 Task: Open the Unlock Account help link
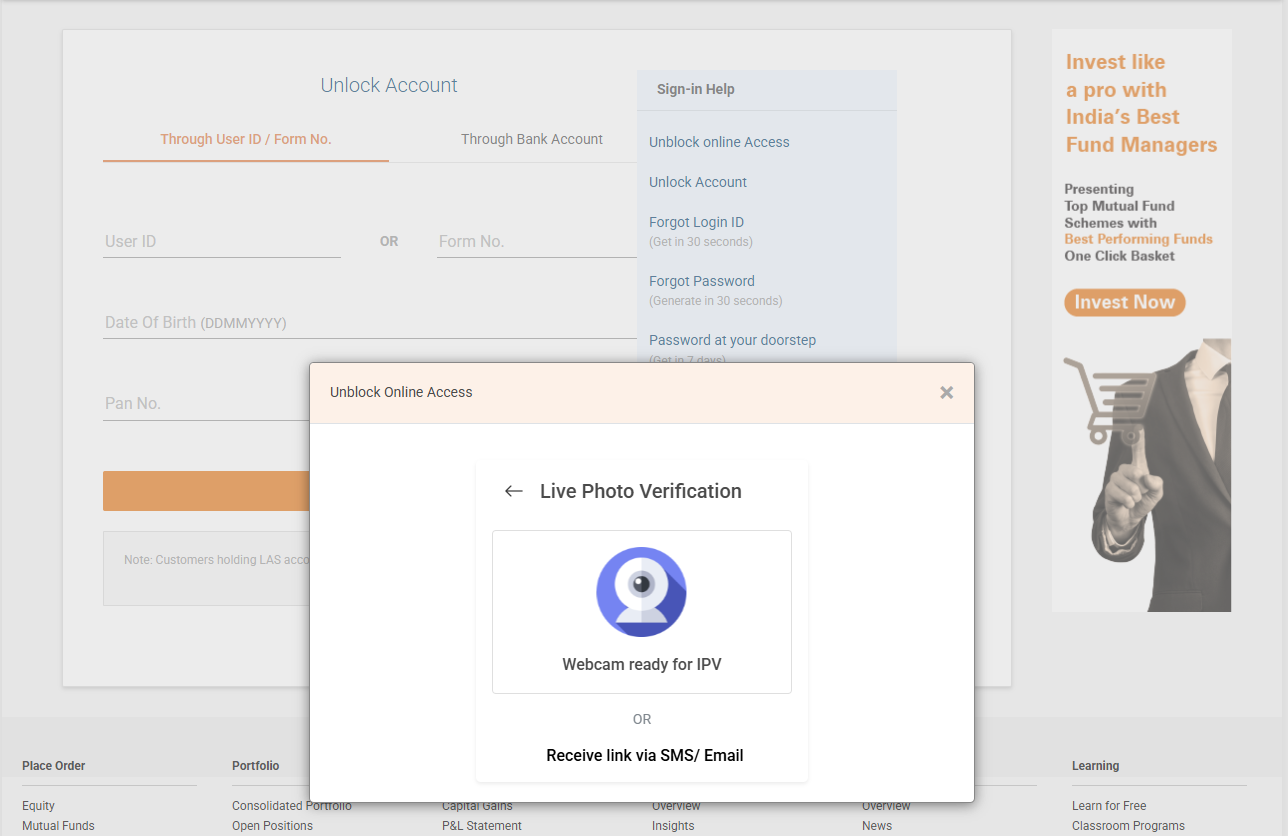697,182
